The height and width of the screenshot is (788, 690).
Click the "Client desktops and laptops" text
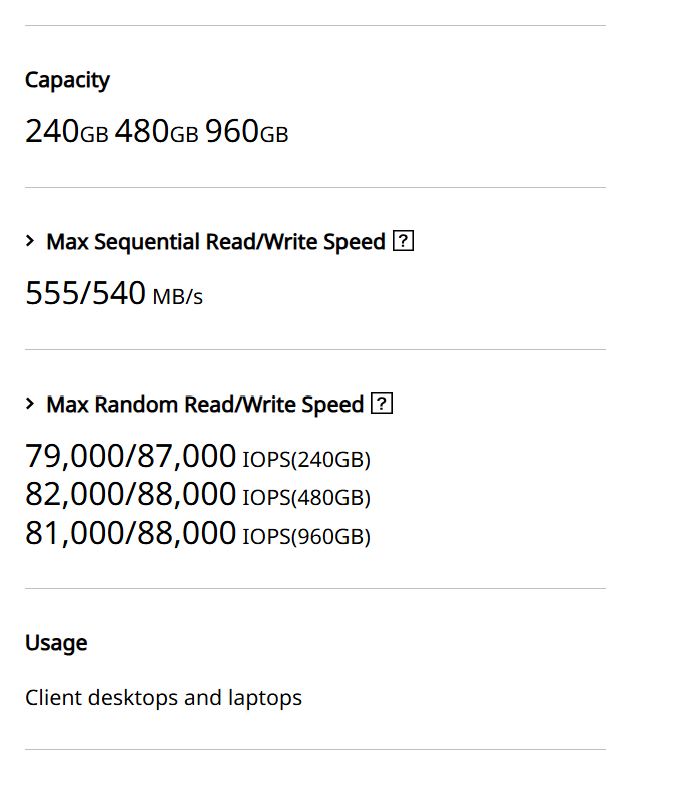point(163,697)
